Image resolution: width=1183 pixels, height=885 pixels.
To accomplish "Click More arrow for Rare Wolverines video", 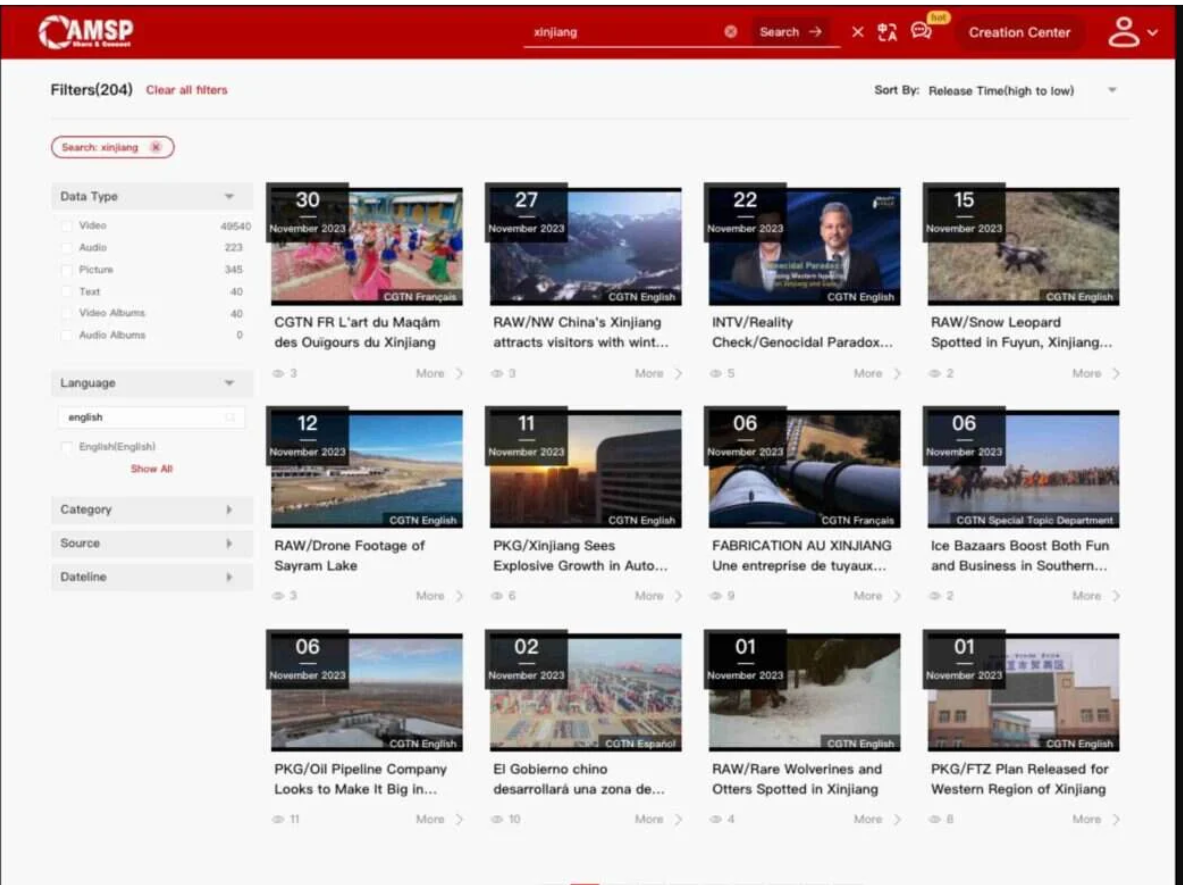I will 897,819.
